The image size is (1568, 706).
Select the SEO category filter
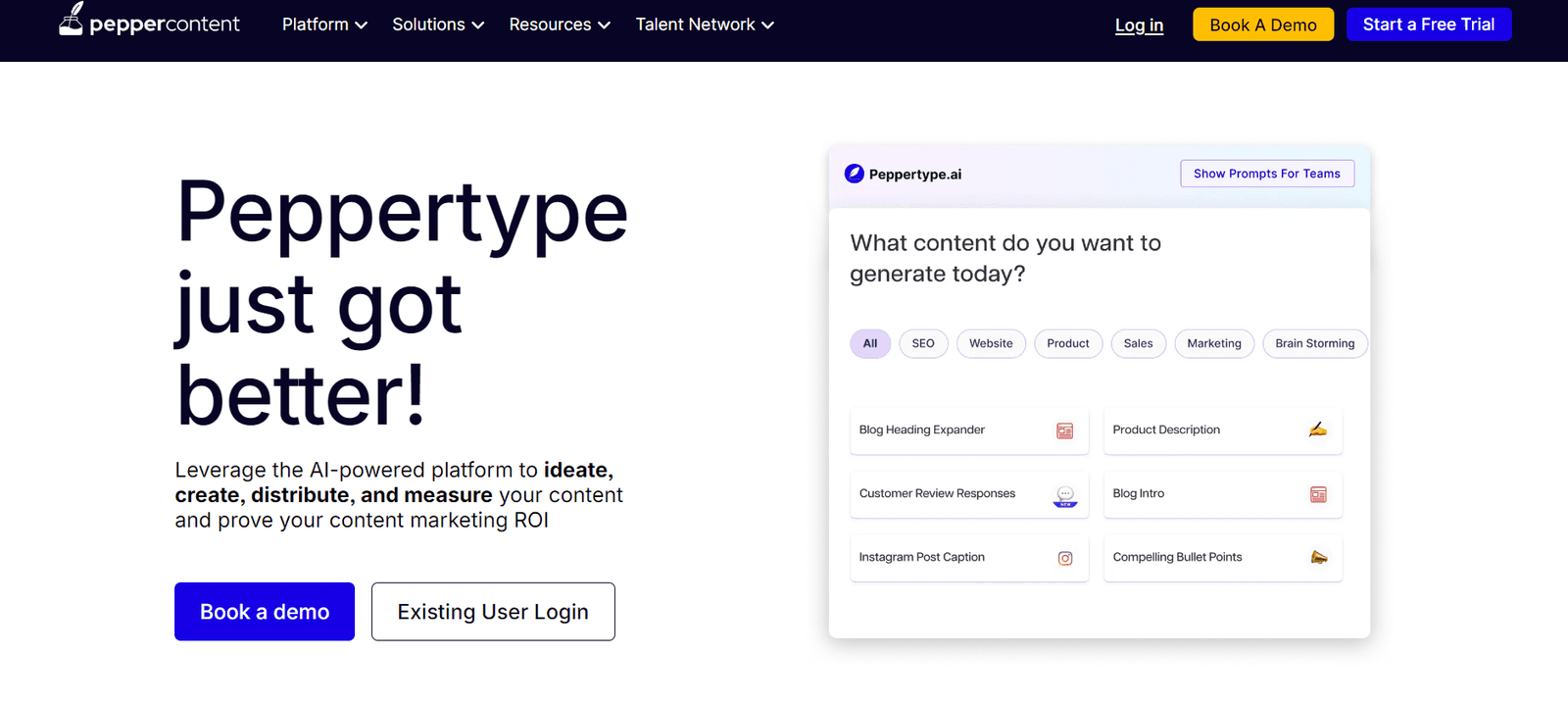tap(923, 343)
